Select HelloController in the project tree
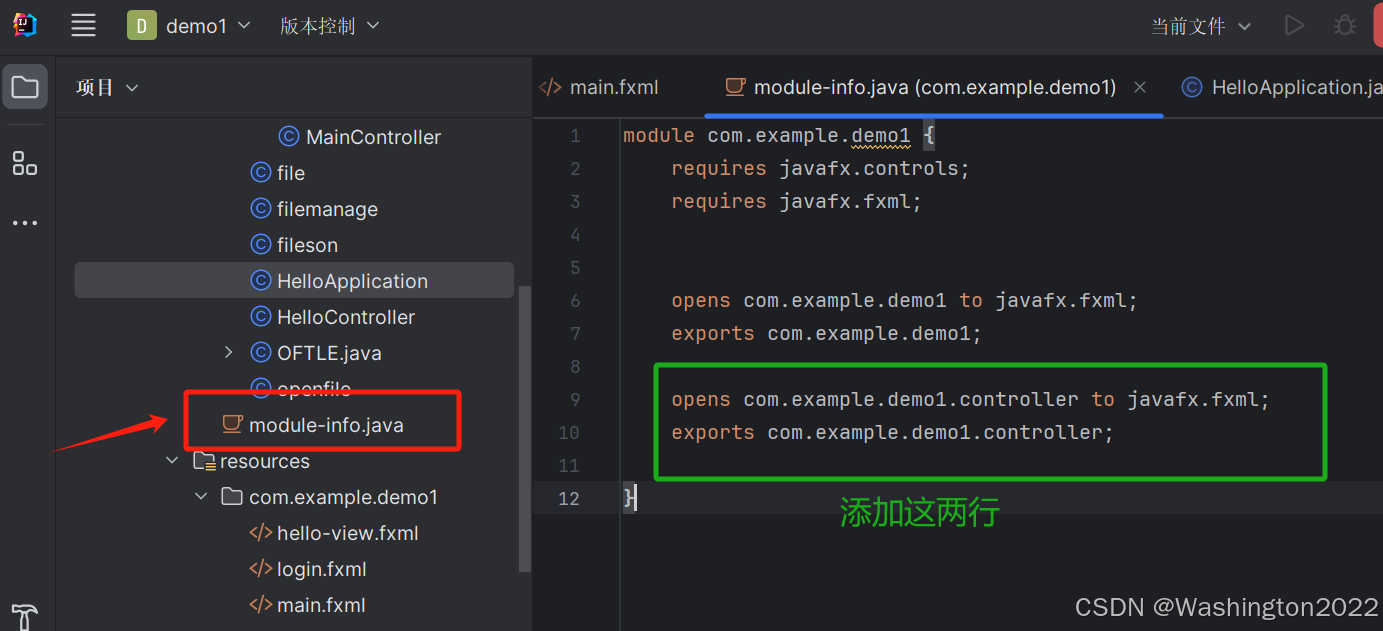 (x=345, y=316)
